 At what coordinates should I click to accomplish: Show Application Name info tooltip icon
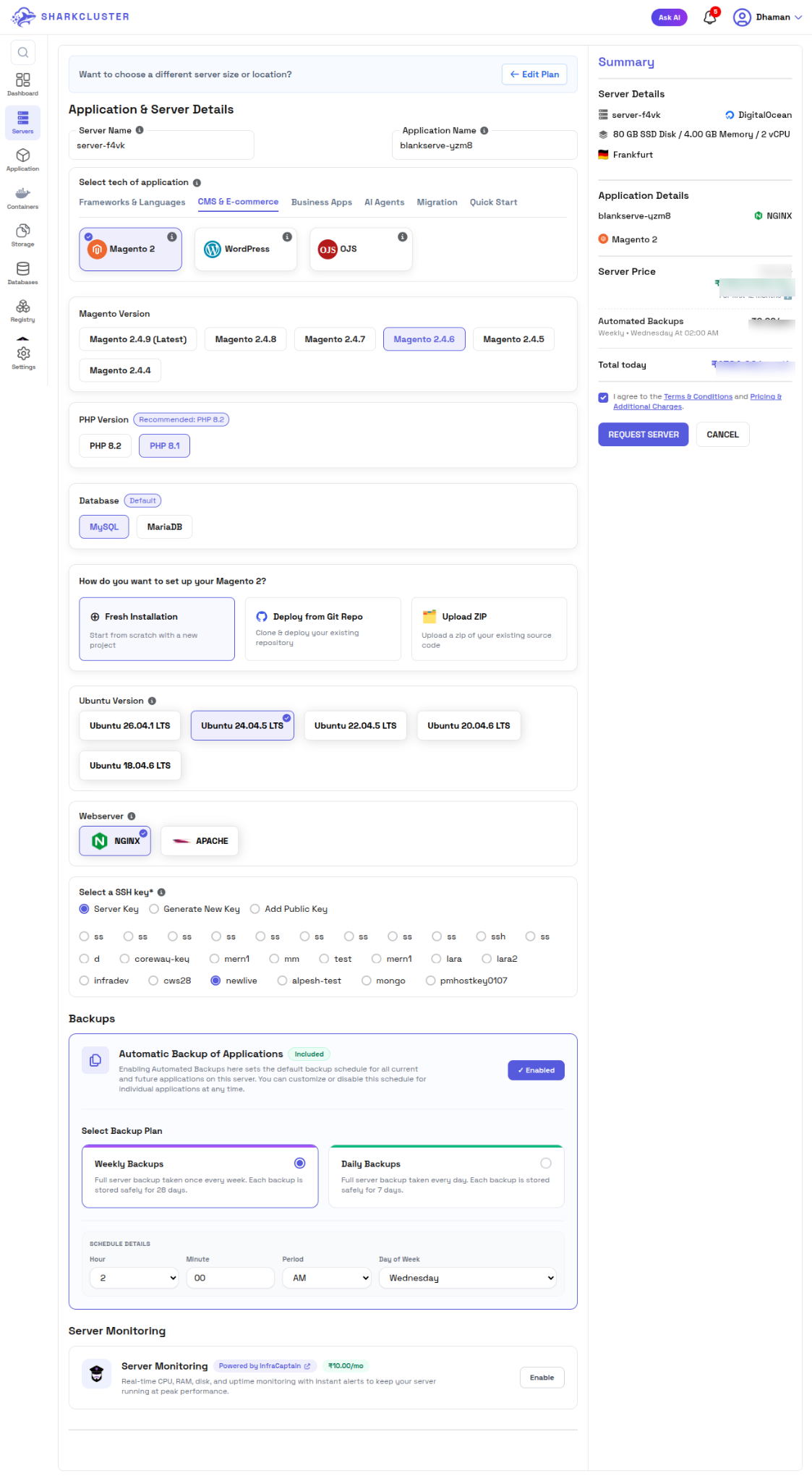(484, 131)
